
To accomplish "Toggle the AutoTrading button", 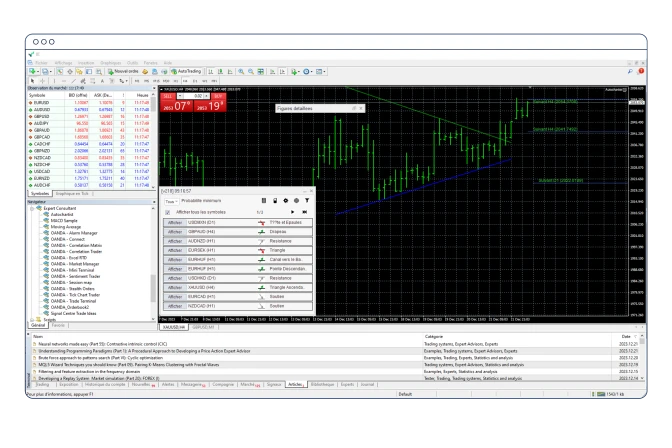I will pyautogui.click(x=186, y=72).
